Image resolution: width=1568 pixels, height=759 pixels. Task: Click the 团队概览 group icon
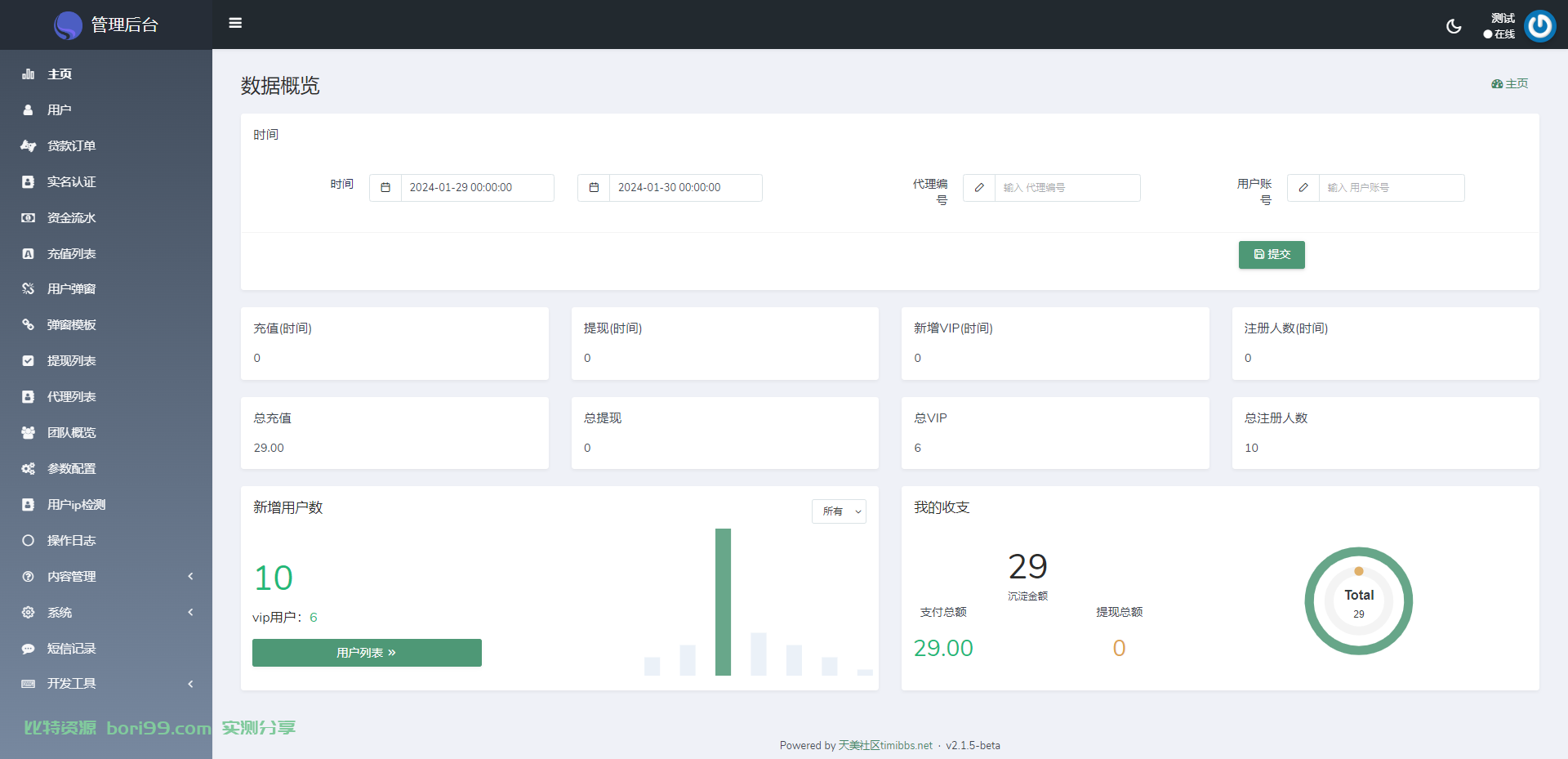pyautogui.click(x=28, y=433)
